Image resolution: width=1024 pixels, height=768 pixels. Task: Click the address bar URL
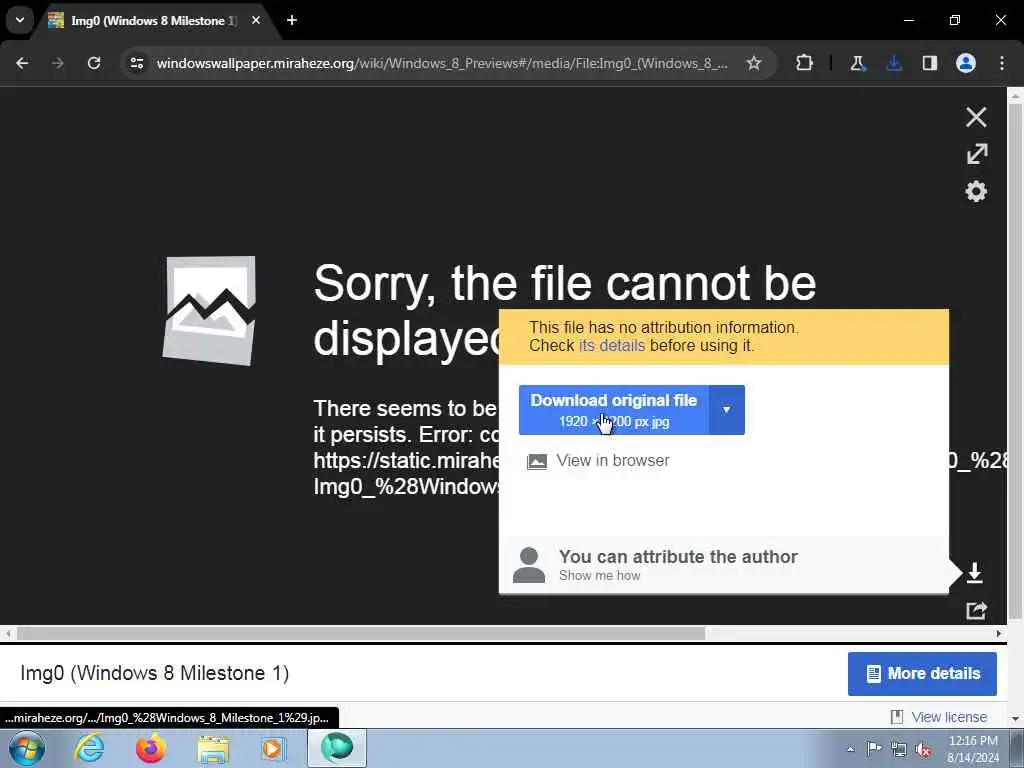tap(441, 63)
